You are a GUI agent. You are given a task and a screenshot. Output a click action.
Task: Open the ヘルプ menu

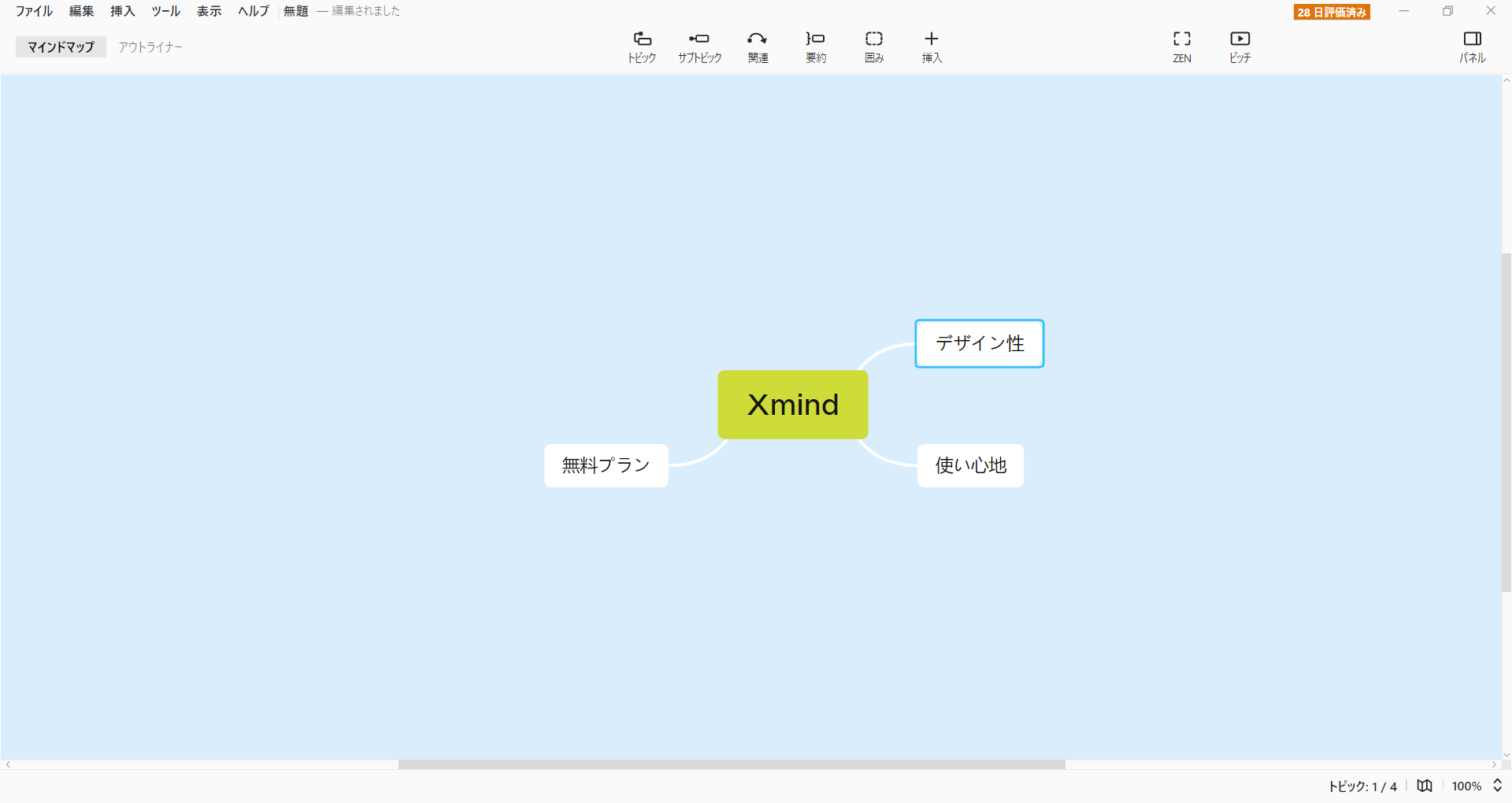click(253, 11)
